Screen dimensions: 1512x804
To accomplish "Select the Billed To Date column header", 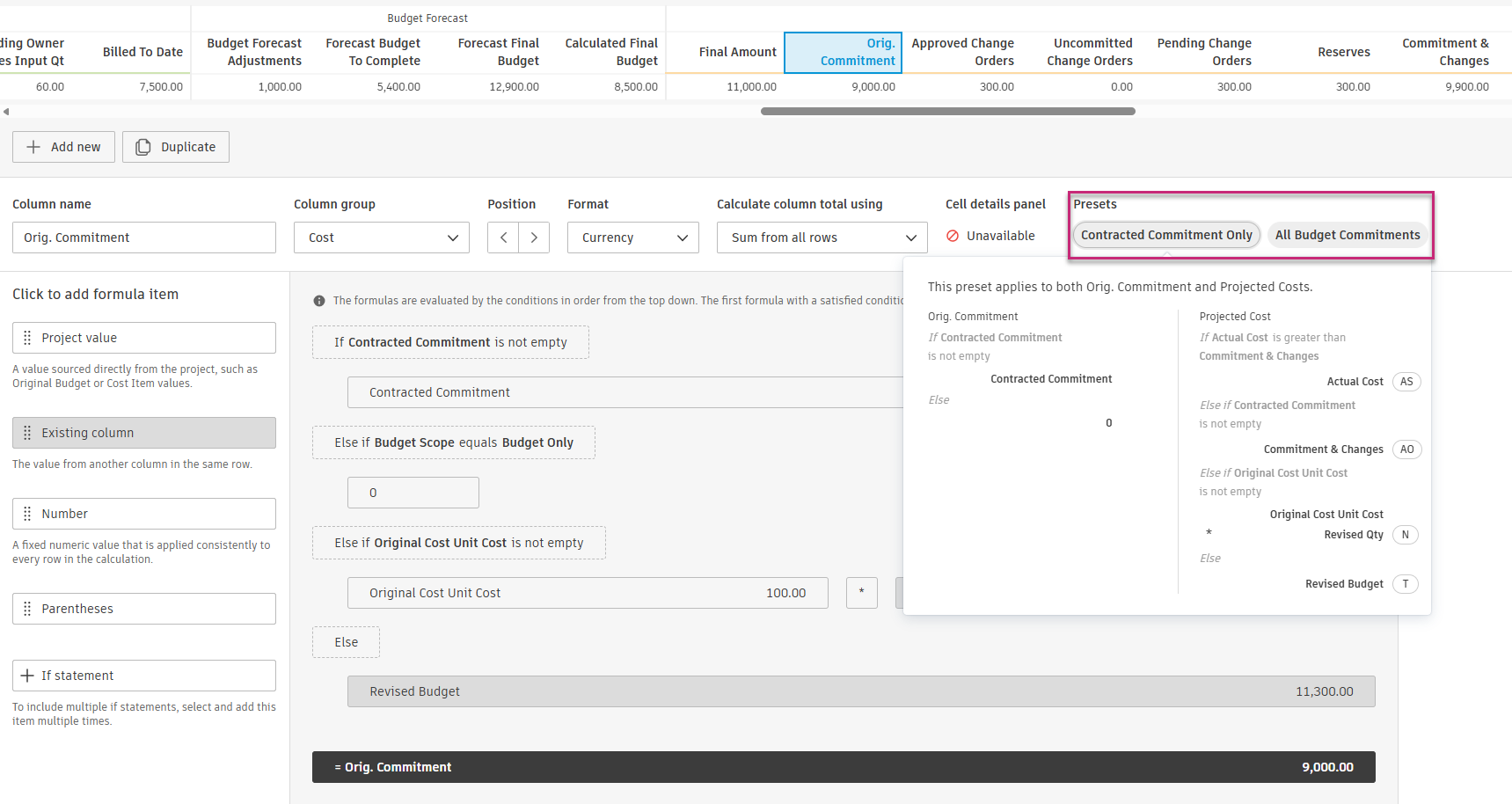I will coord(131,52).
